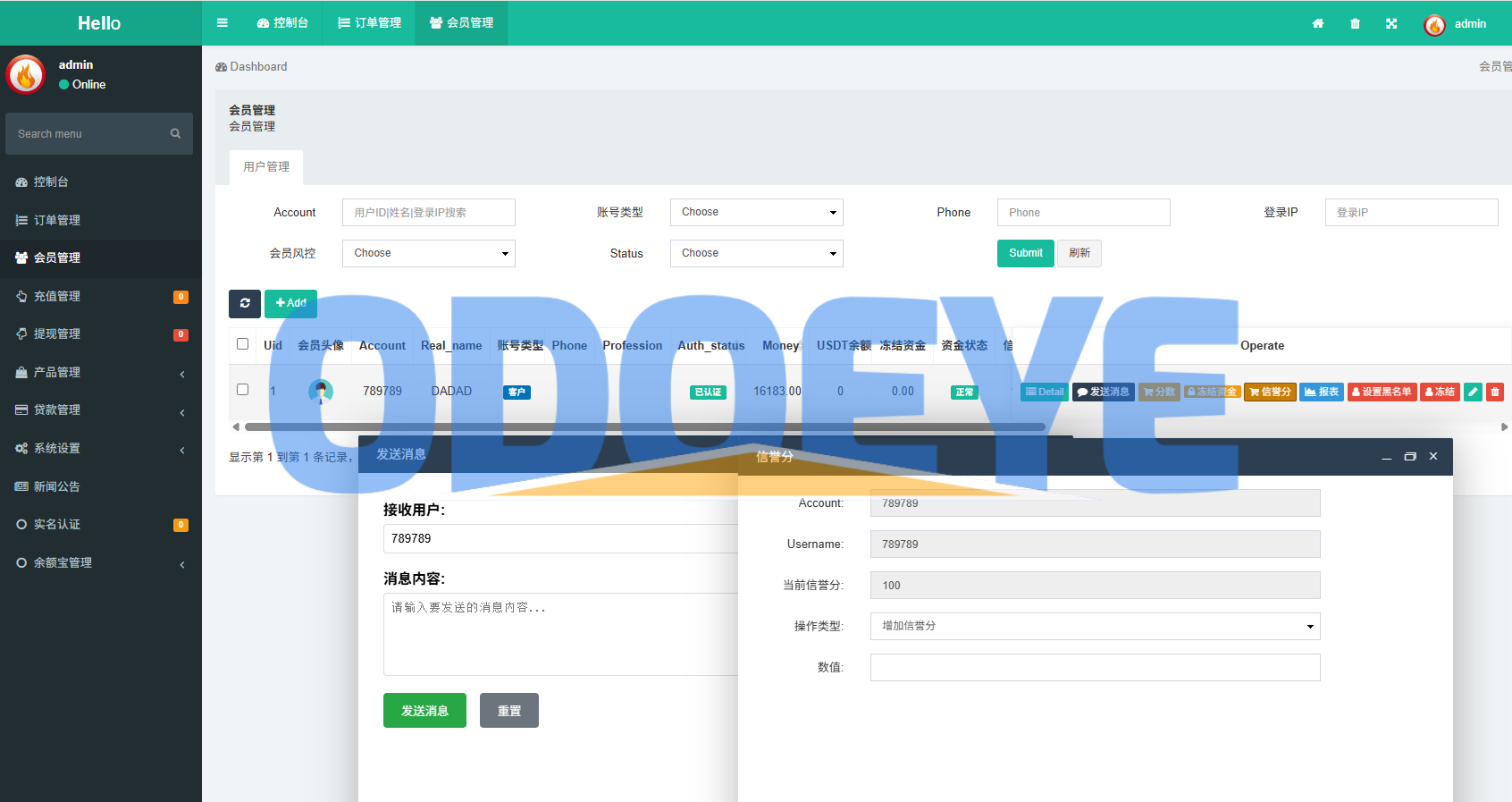Image resolution: width=1512 pixels, height=802 pixels.
Task: Click the 登录IP input field
Action: coord(1412,212)
